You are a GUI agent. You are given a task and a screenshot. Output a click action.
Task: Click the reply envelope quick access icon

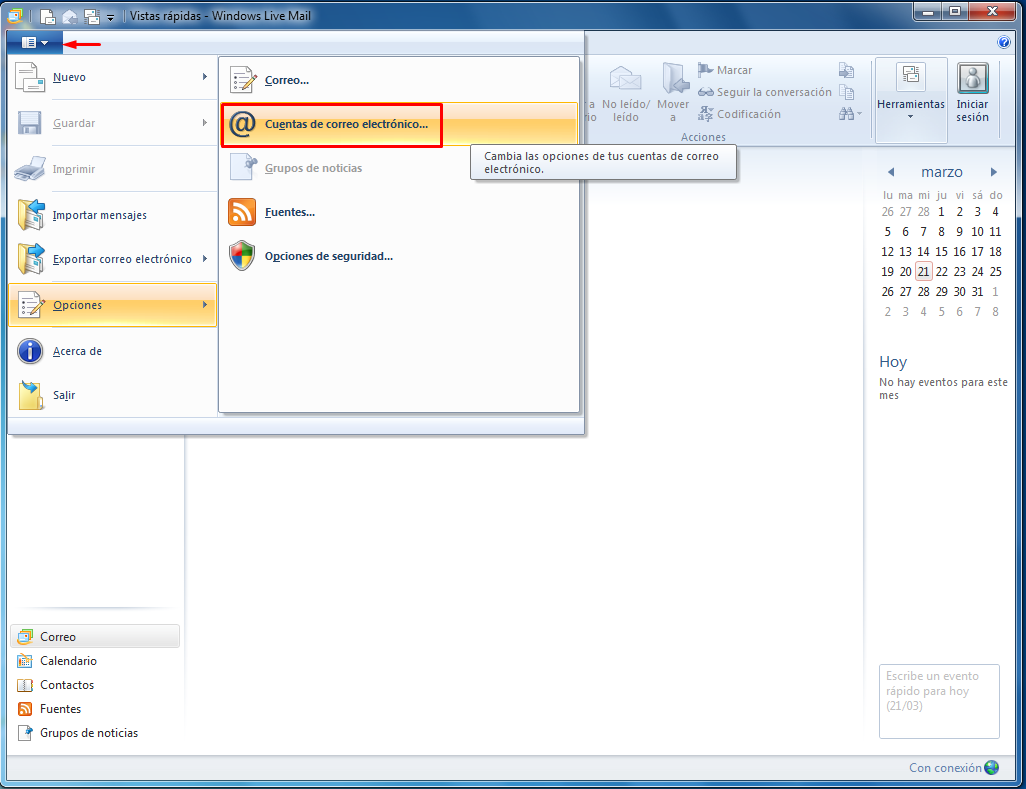pos(70,17)
